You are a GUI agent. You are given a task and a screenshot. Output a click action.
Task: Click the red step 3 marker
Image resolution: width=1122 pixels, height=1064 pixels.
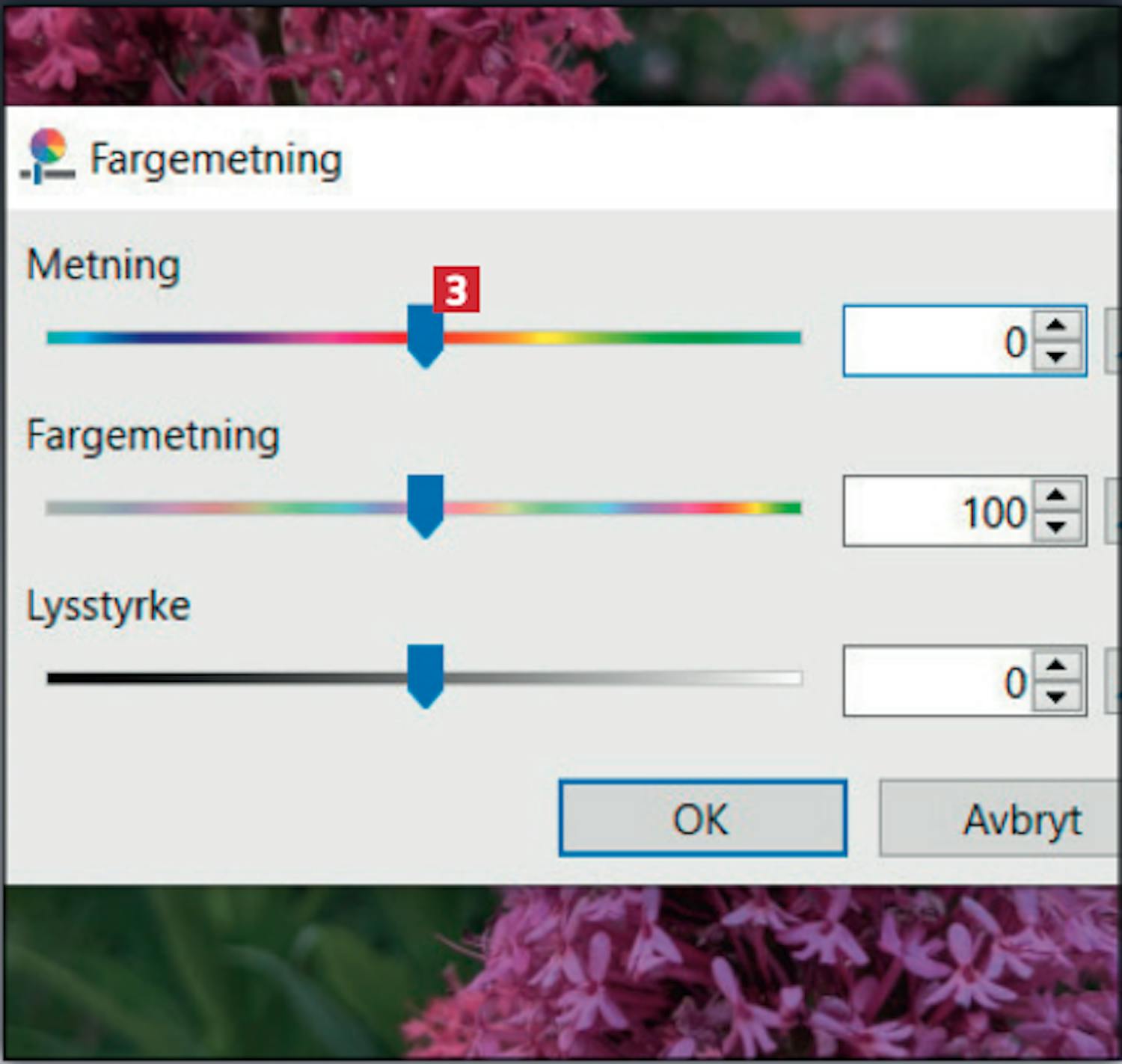pyautogui.click(x=456, y=289)
